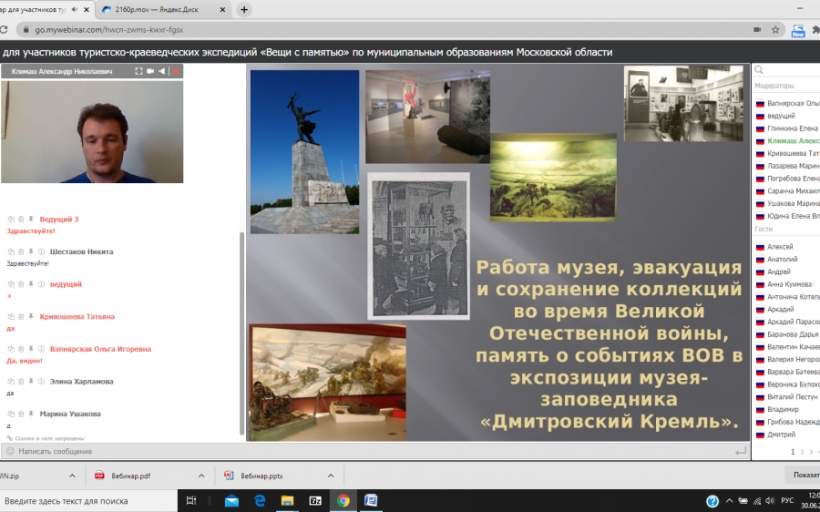
Task: Close the presenter video panel with red X
Action: 176,71
